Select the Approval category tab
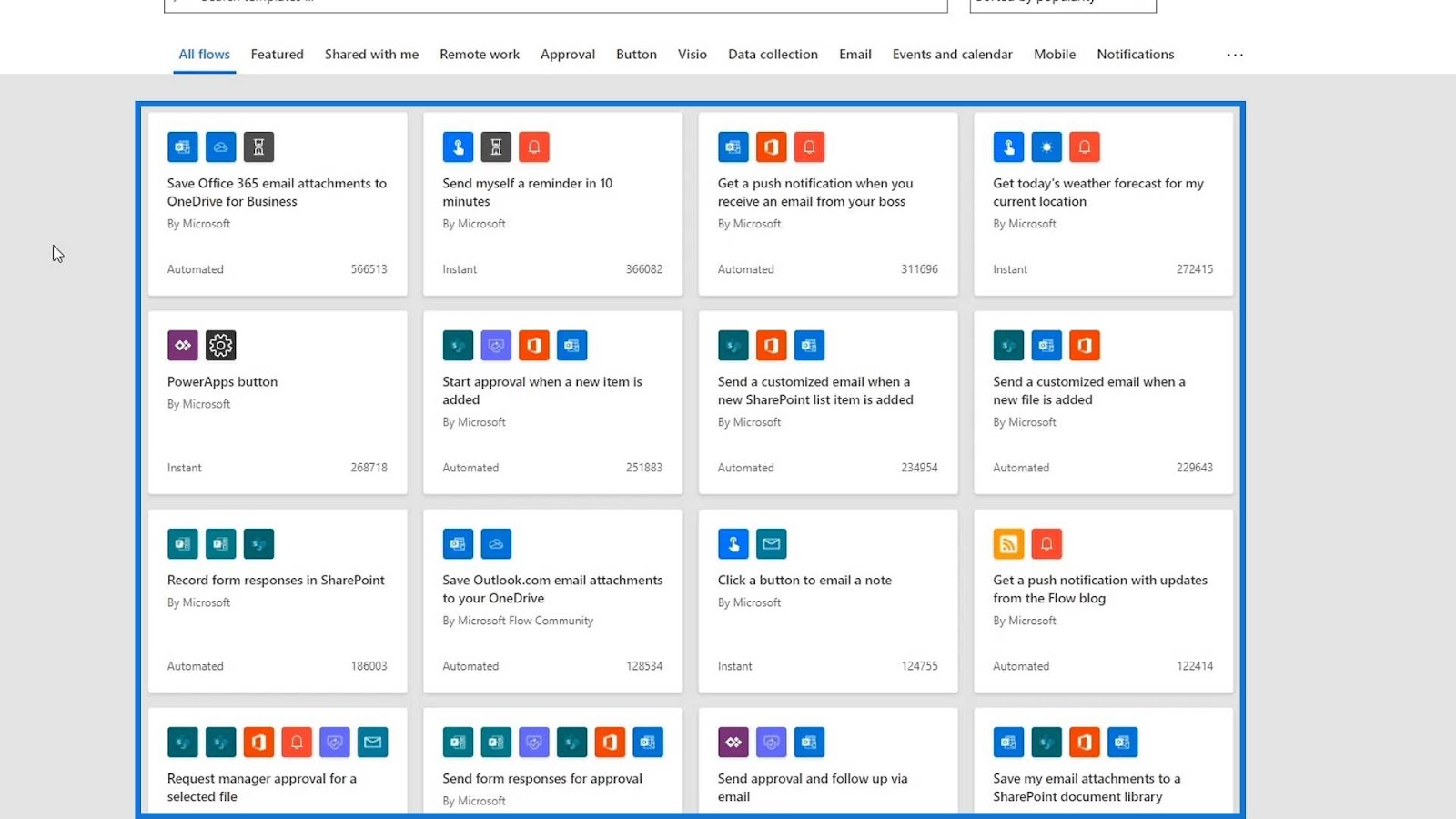 point(568,55)
